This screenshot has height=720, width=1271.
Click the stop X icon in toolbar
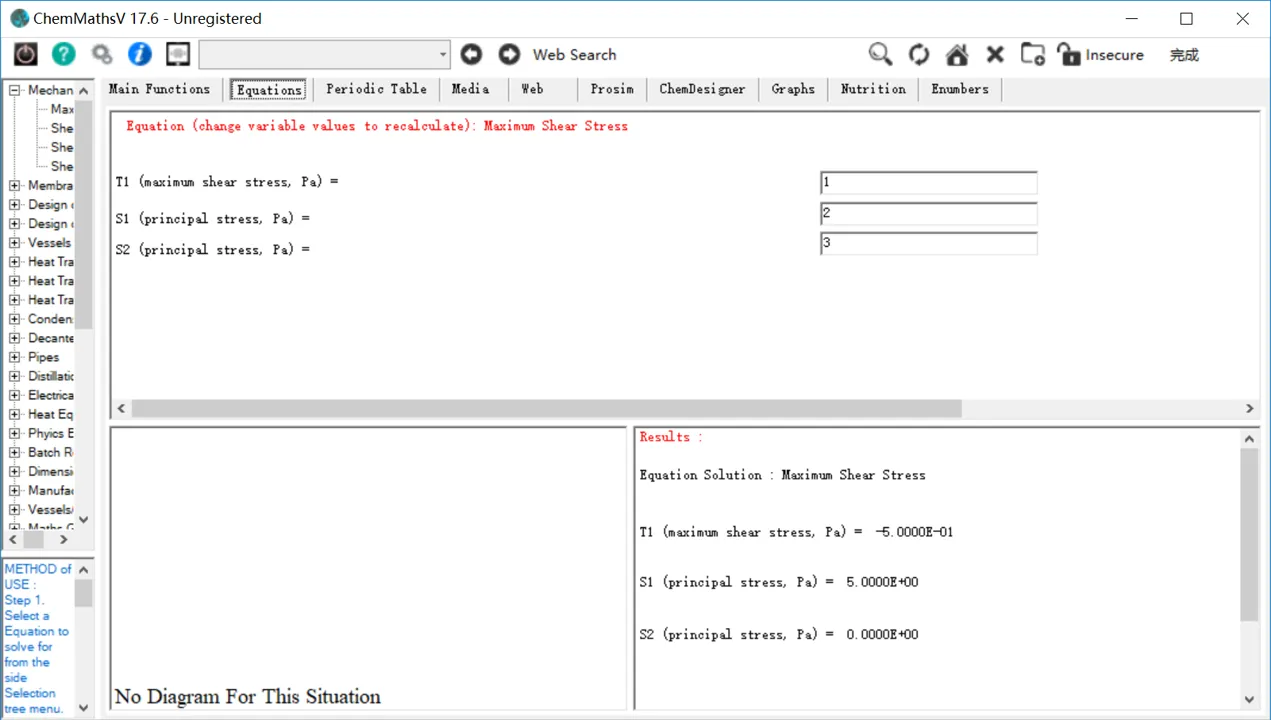tap(995, 54)
